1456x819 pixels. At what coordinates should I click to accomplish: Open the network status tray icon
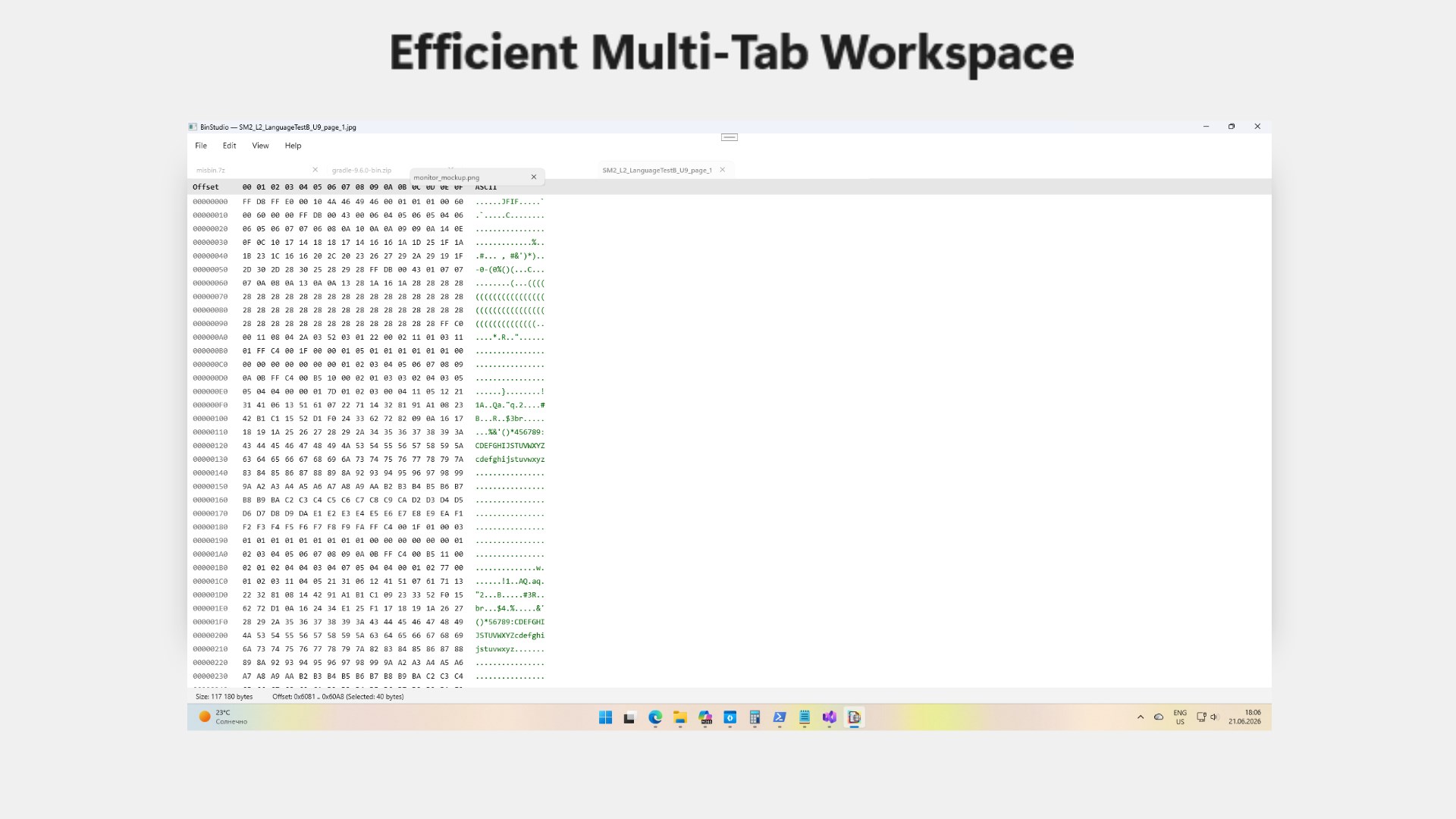(1201, 717)
